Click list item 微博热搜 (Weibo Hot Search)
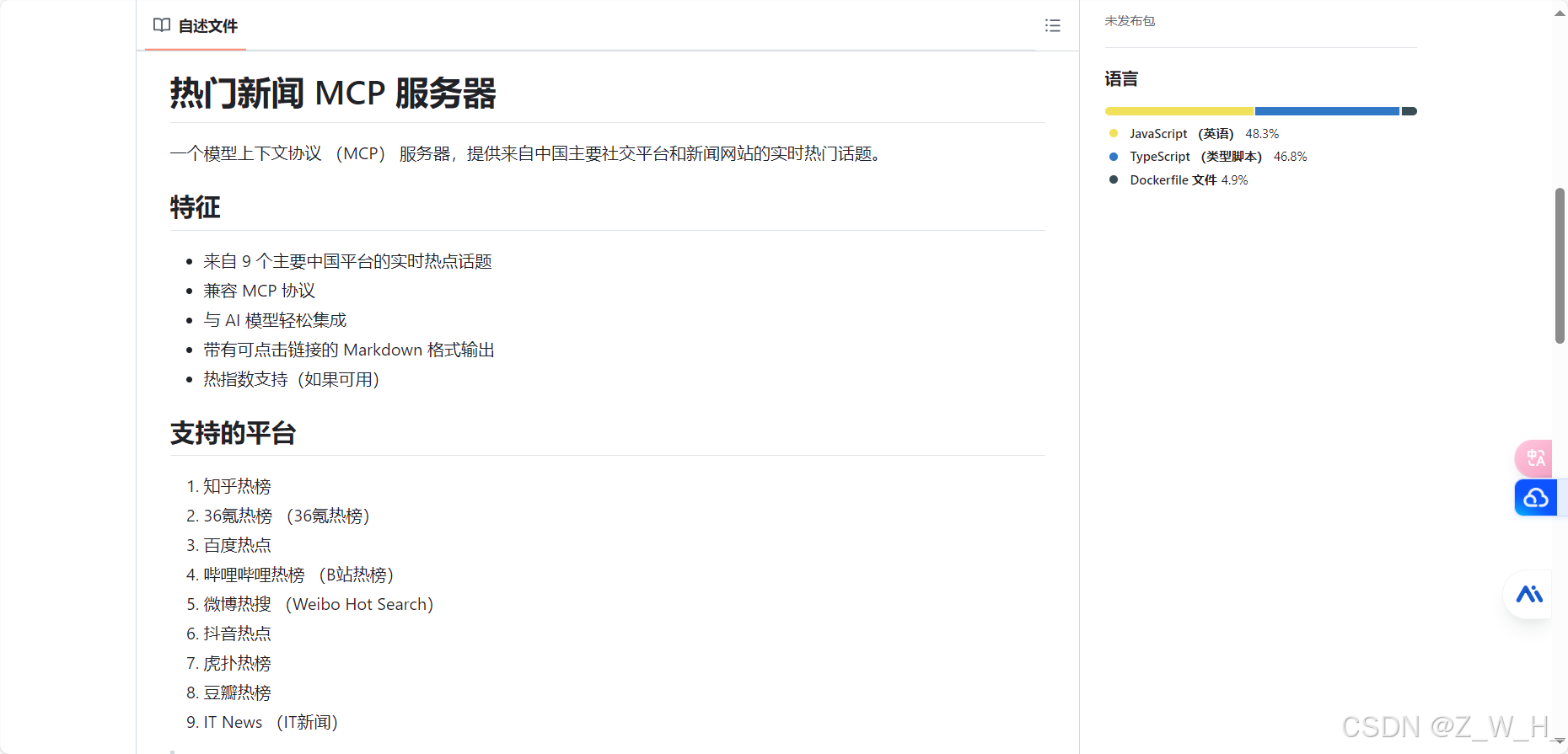Viewport: 1568px width, 754px height. (x=318, y=604)
